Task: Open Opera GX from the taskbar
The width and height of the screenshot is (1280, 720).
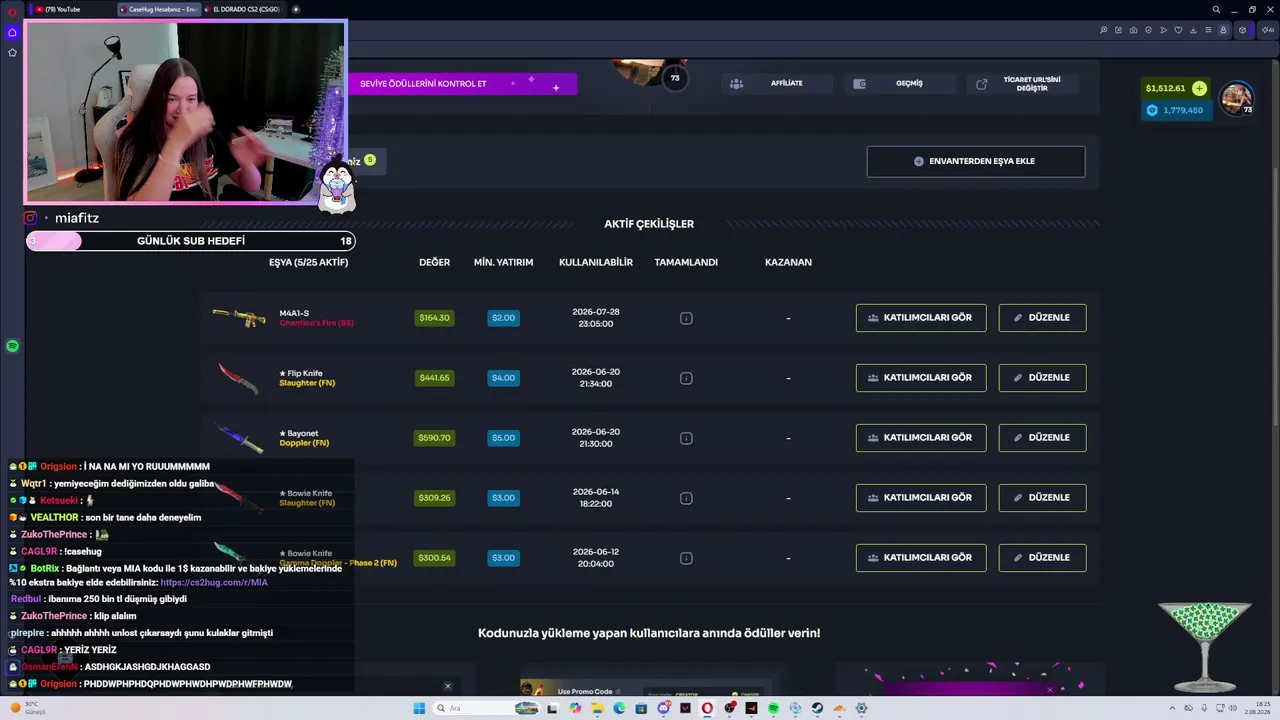Action: tap(707, 708)
